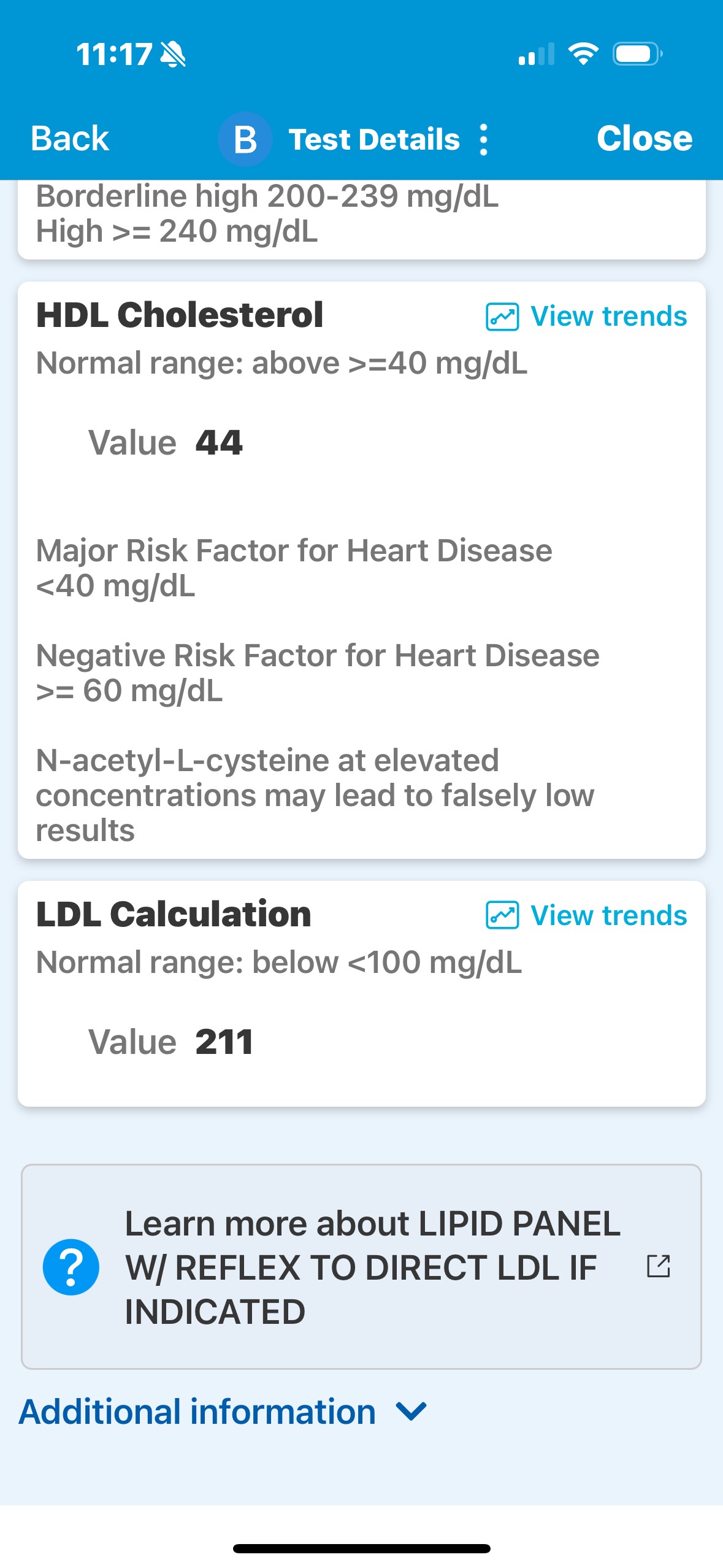Tap the Wi-Fi status icon
This screenshot has height=1568, width=723.
click(x=583, y=54)
